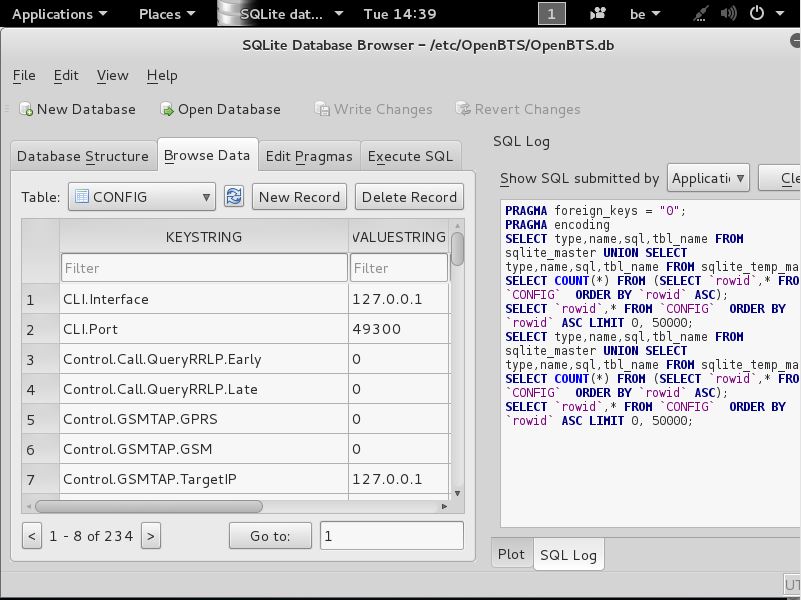Click the Tue 14:39 clock in the top panel
The height and width of the screenshot is (600, 801).
coord(400,14)
